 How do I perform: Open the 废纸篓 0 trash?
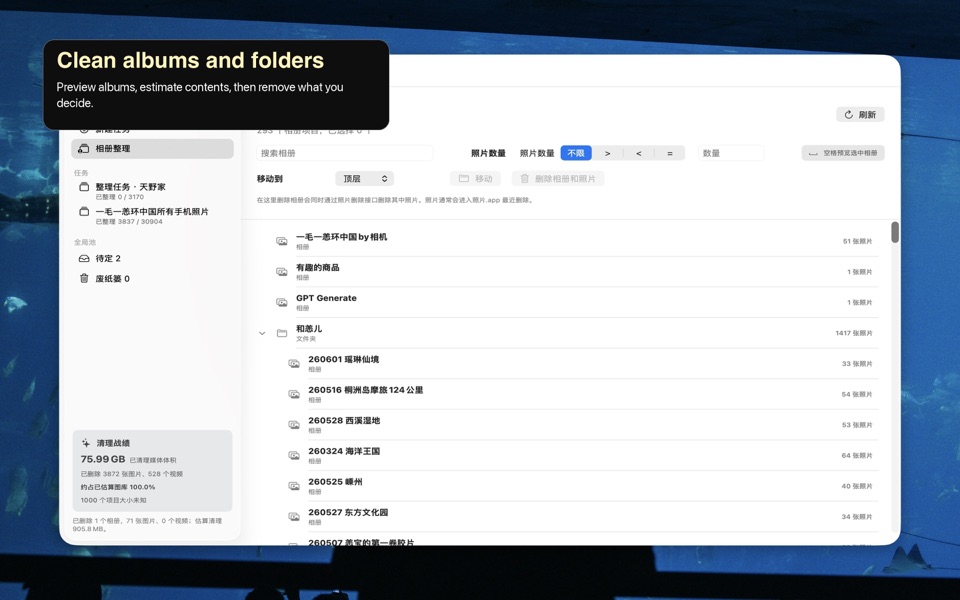click(x=152, y=279)
